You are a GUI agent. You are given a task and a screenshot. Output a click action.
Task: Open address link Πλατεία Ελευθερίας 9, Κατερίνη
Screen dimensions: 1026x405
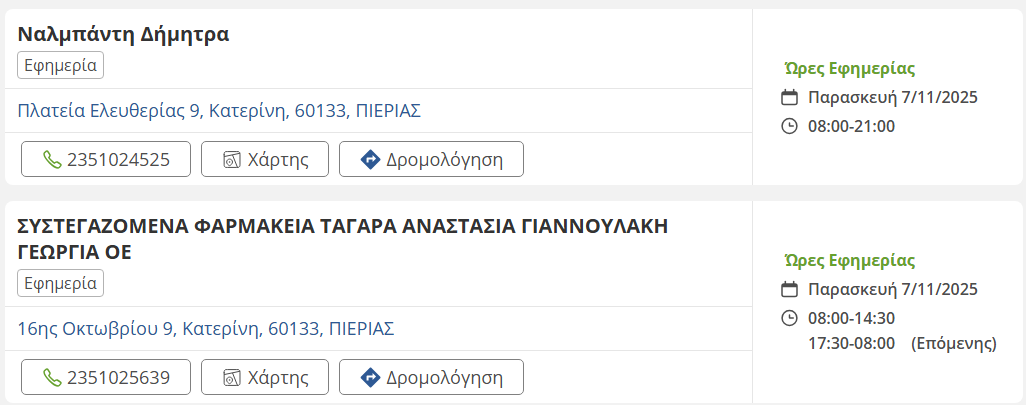click(219, 110)
